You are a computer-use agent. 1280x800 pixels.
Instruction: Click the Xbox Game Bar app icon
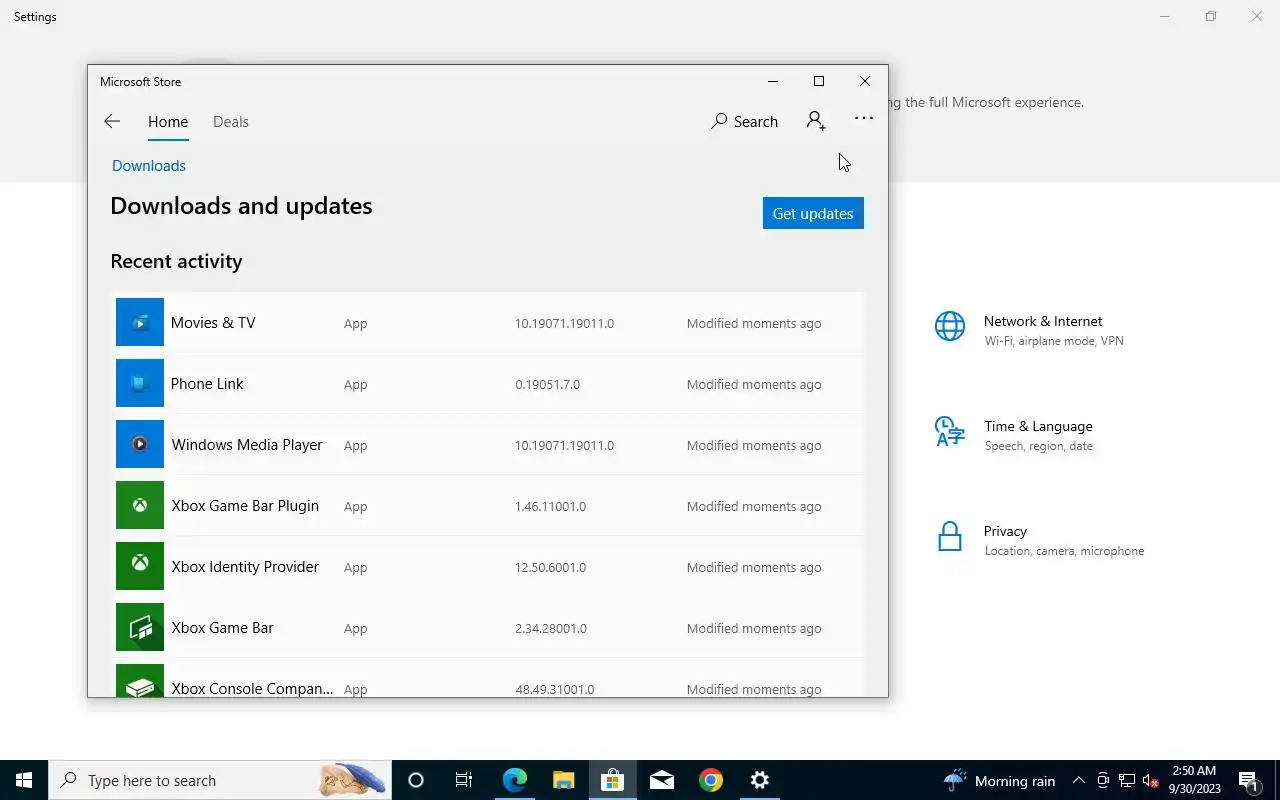click(x=140, y=627)
